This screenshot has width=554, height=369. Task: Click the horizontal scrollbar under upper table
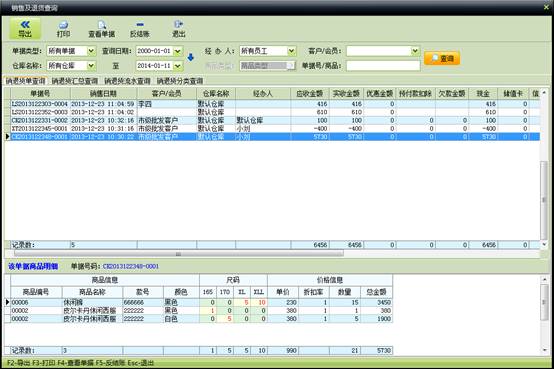[178, 254]
